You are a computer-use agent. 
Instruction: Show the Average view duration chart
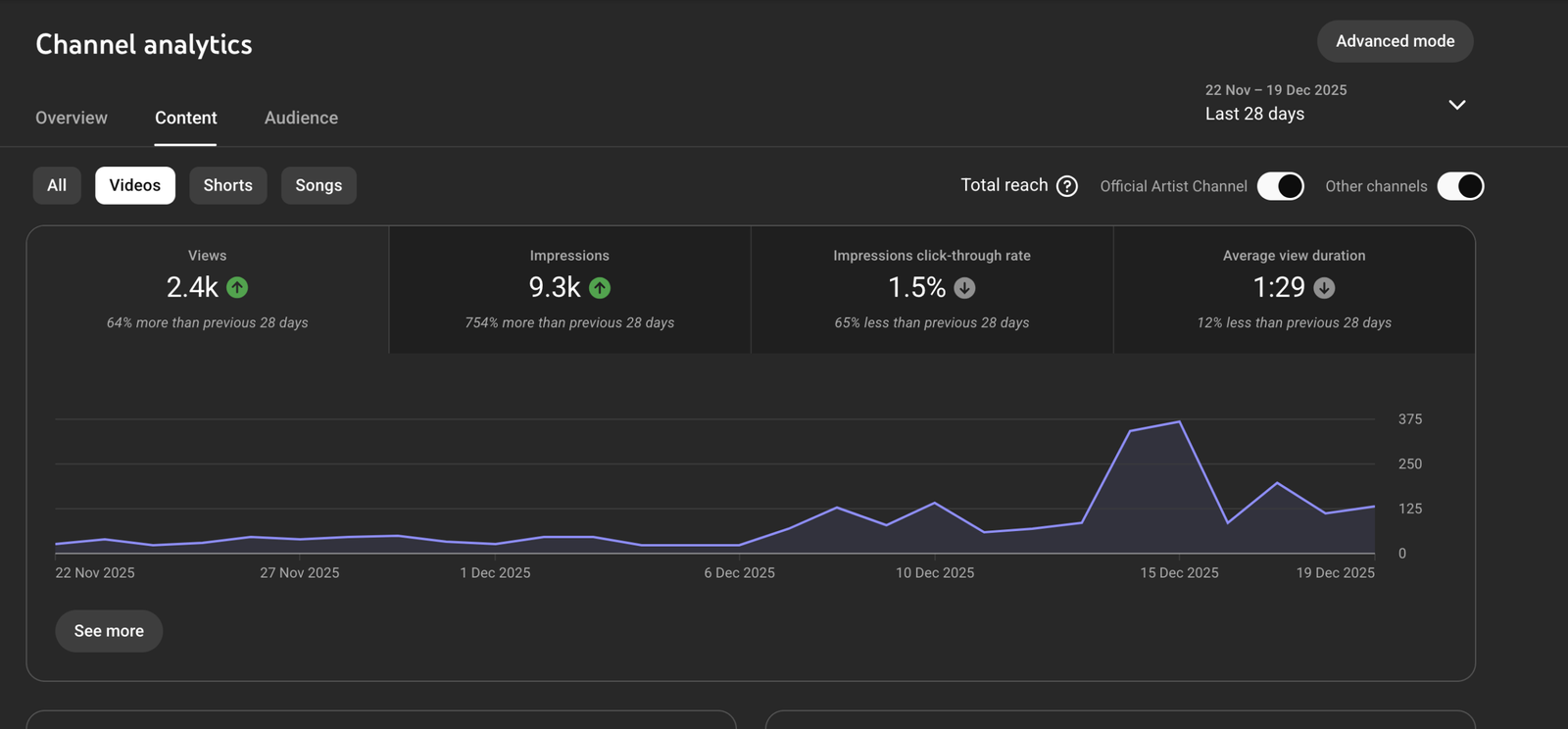(x=1294, y=289)
